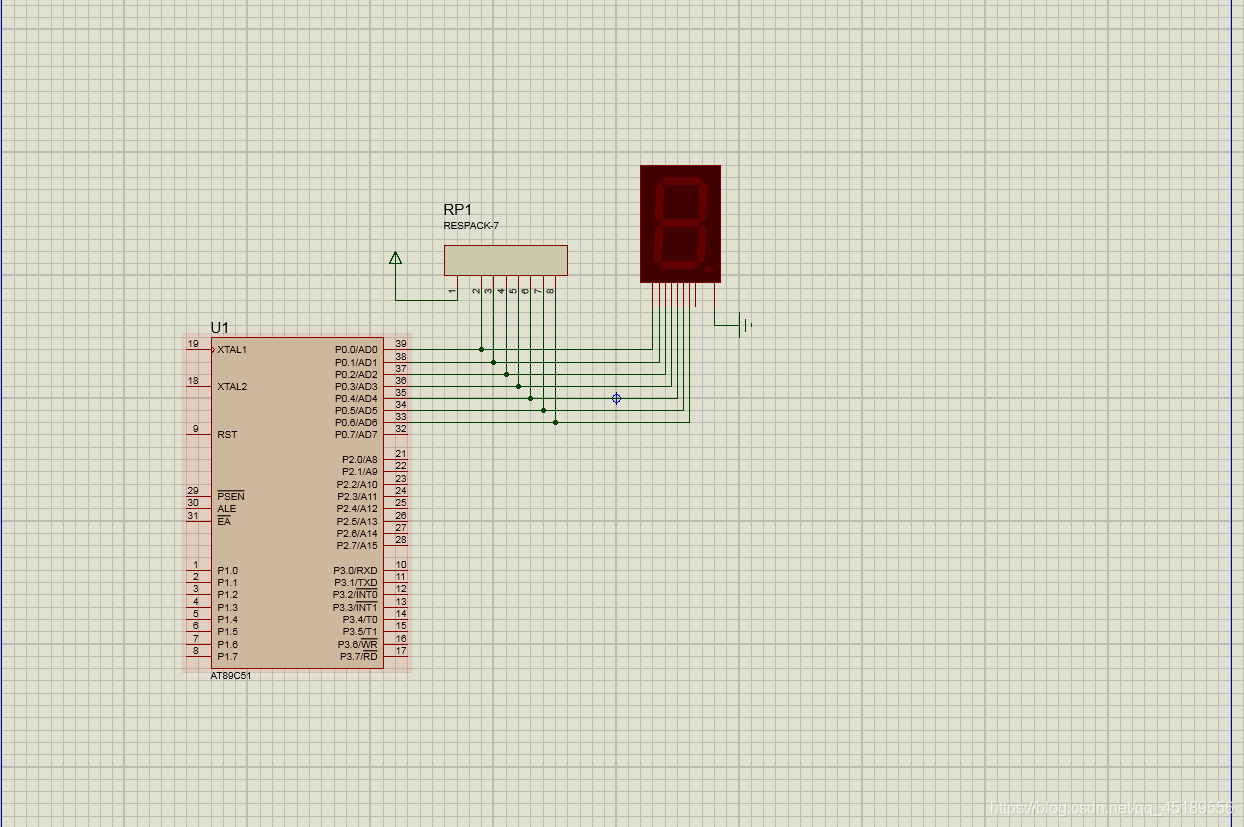Image resolution: width=1244 pixels, height=827 pixels.
Task: Select the RP1 resistor pack body
Action: click(x=506, y=260)
